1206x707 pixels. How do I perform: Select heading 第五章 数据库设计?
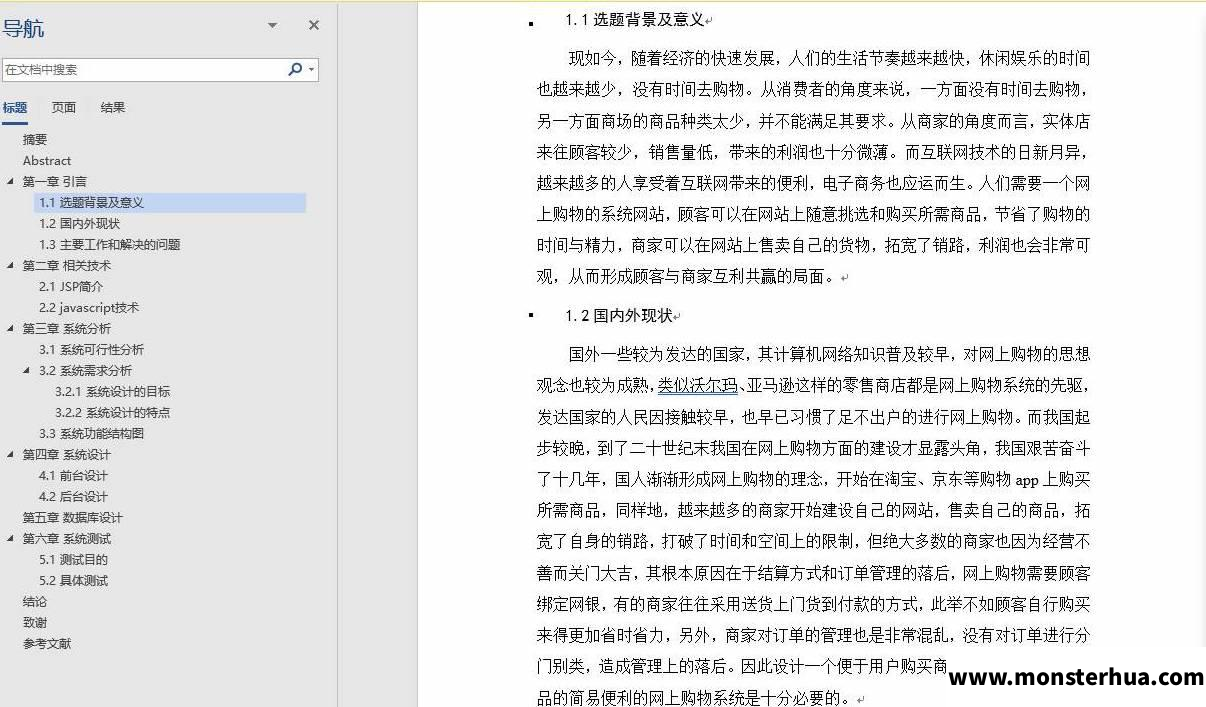73,518
